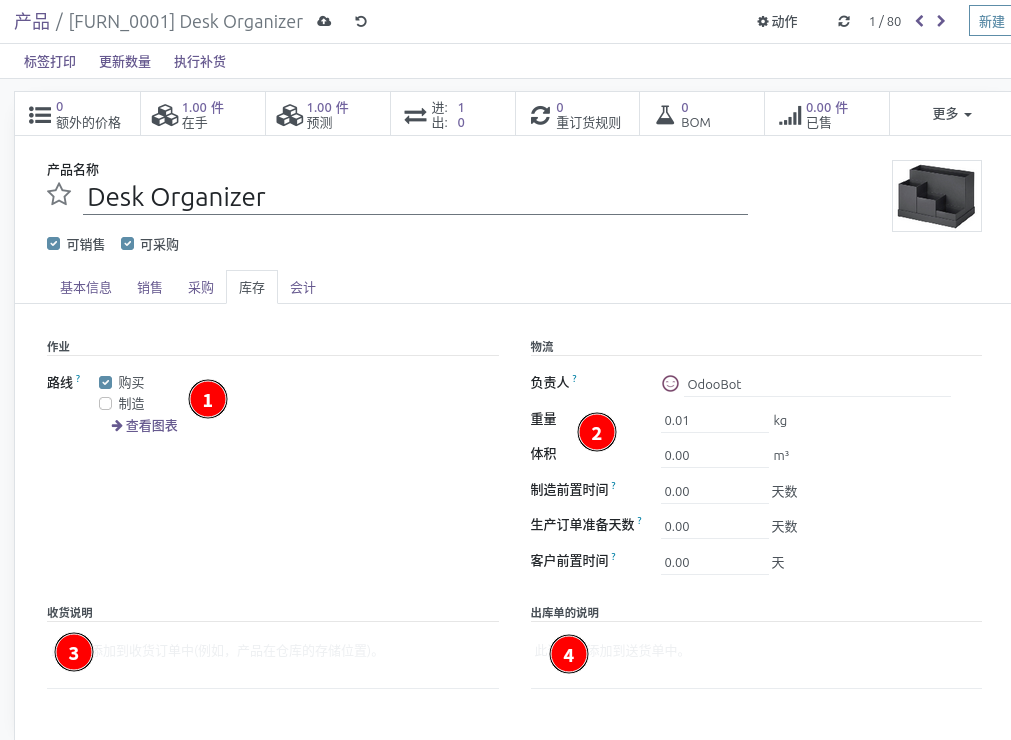Open the 在手 stock cubes stat button
Screen dimensions: 1011x740
(202, 114)
